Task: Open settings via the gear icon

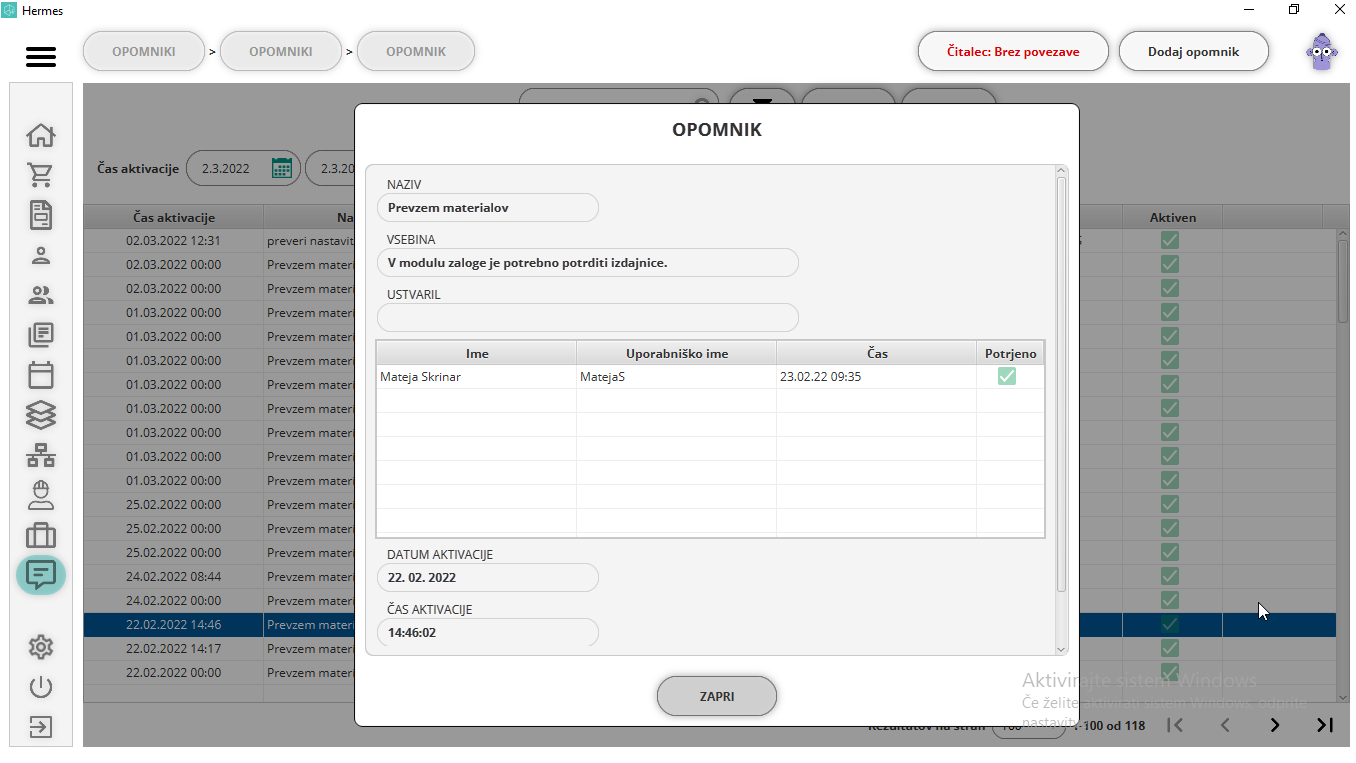Action: (41, 647)
